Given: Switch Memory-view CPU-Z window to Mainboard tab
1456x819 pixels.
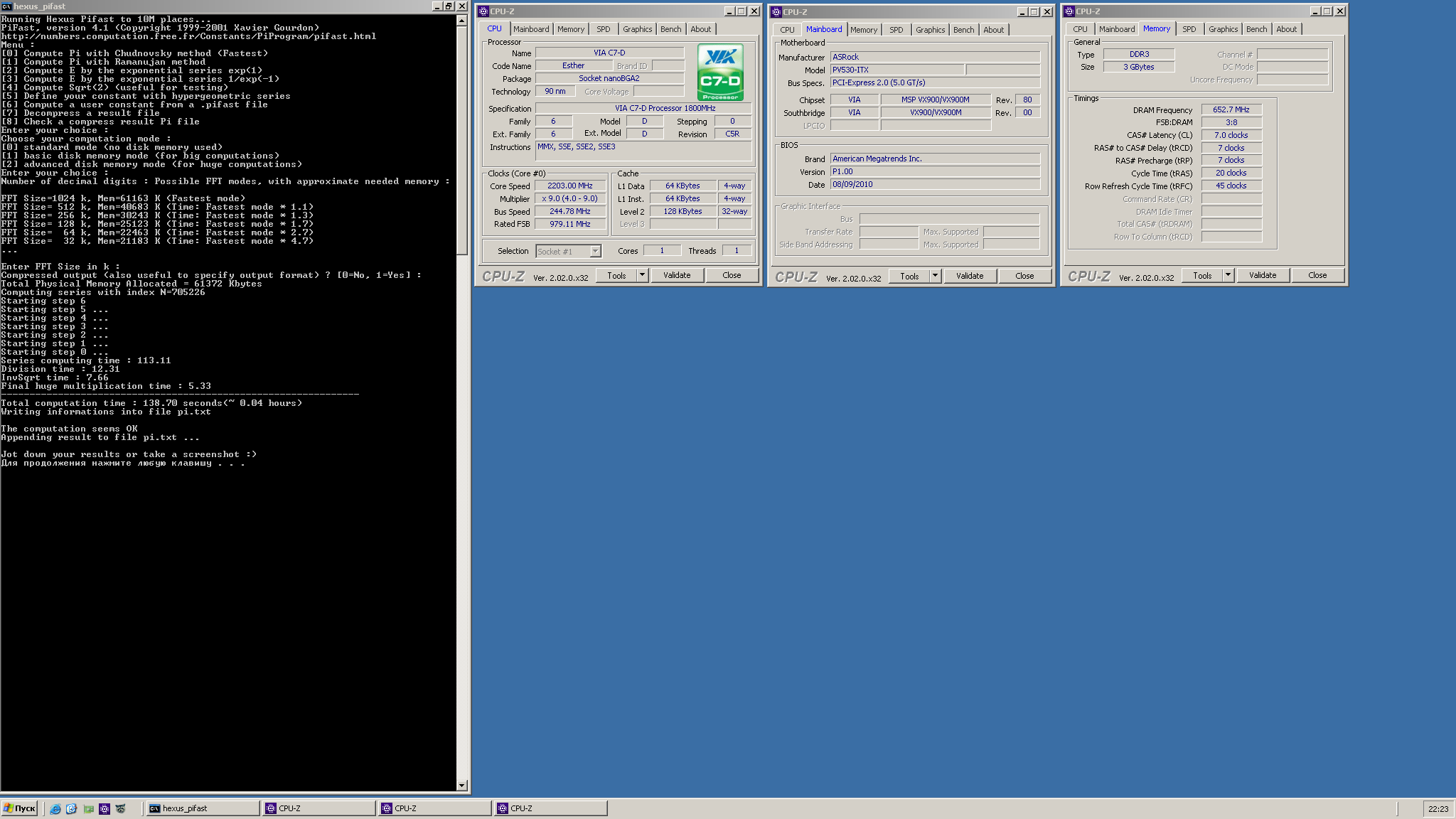Looking at the screenshot, I should 1117,29.
